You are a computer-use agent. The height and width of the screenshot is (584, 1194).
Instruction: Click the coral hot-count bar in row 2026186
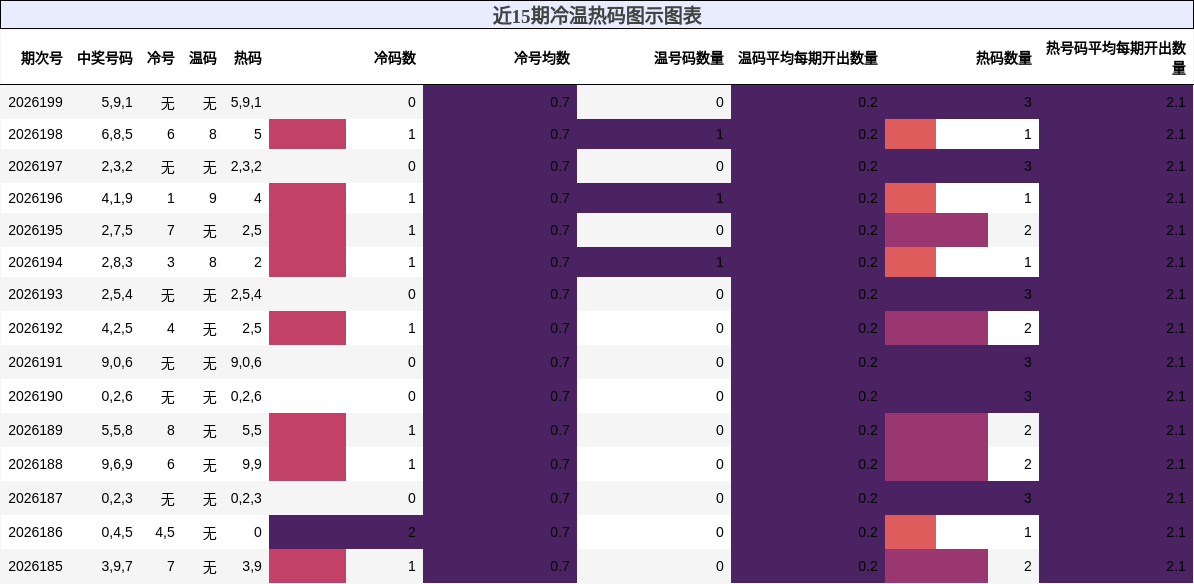click(x=910, y=532)
